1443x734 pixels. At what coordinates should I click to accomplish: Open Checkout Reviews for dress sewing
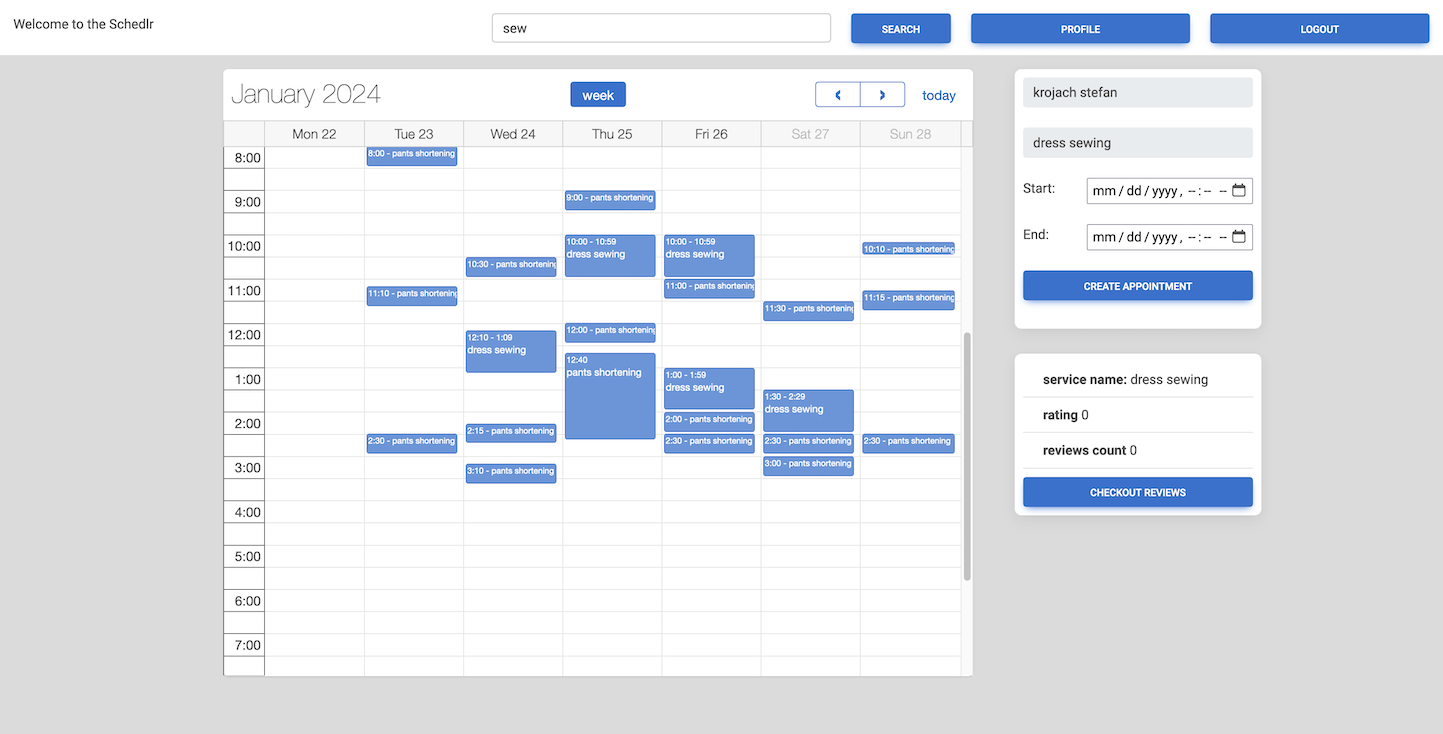tap(1137, 492)
